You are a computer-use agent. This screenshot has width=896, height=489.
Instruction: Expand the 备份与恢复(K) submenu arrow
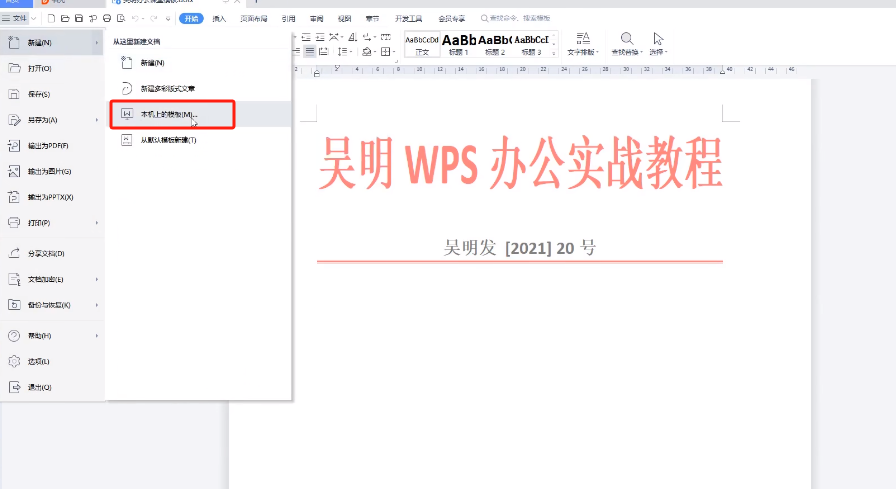[97, 305]
